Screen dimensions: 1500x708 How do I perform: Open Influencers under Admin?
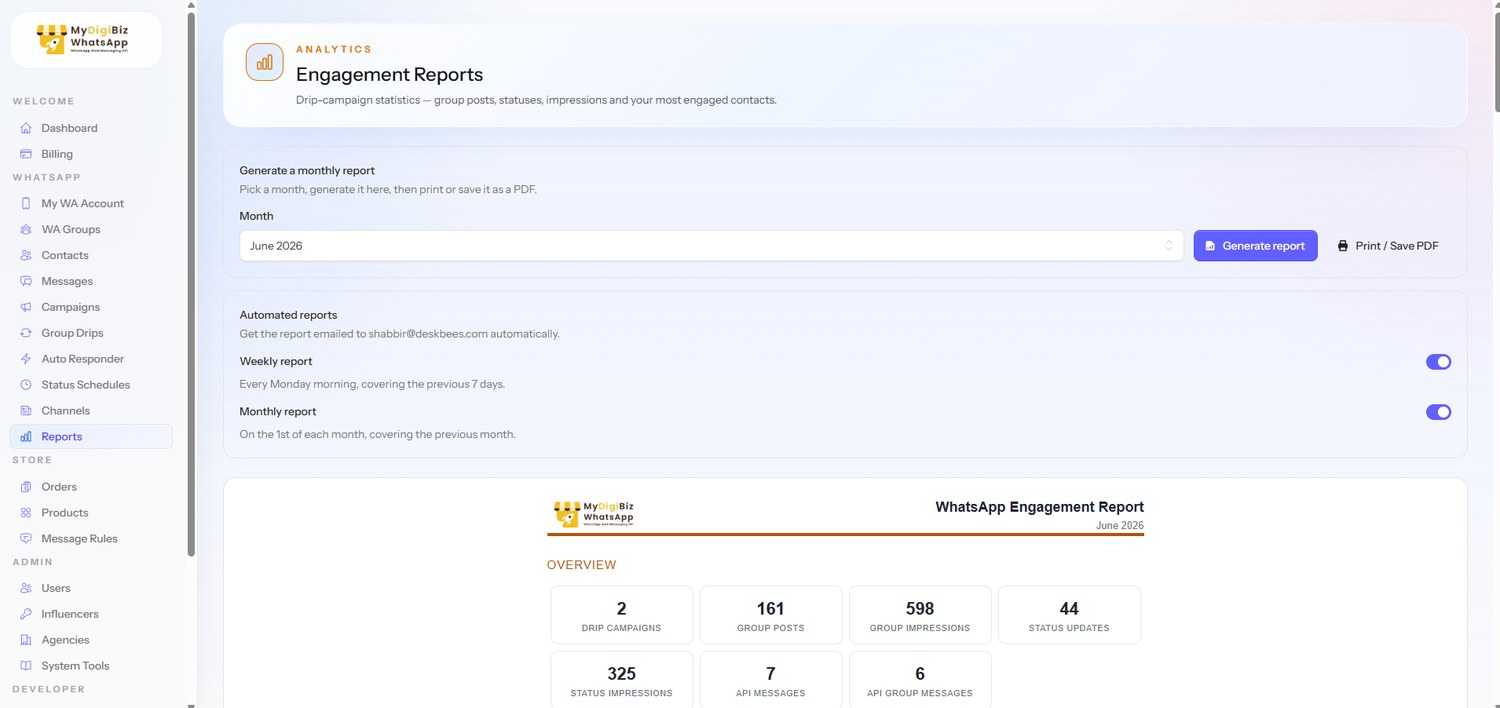91,614
